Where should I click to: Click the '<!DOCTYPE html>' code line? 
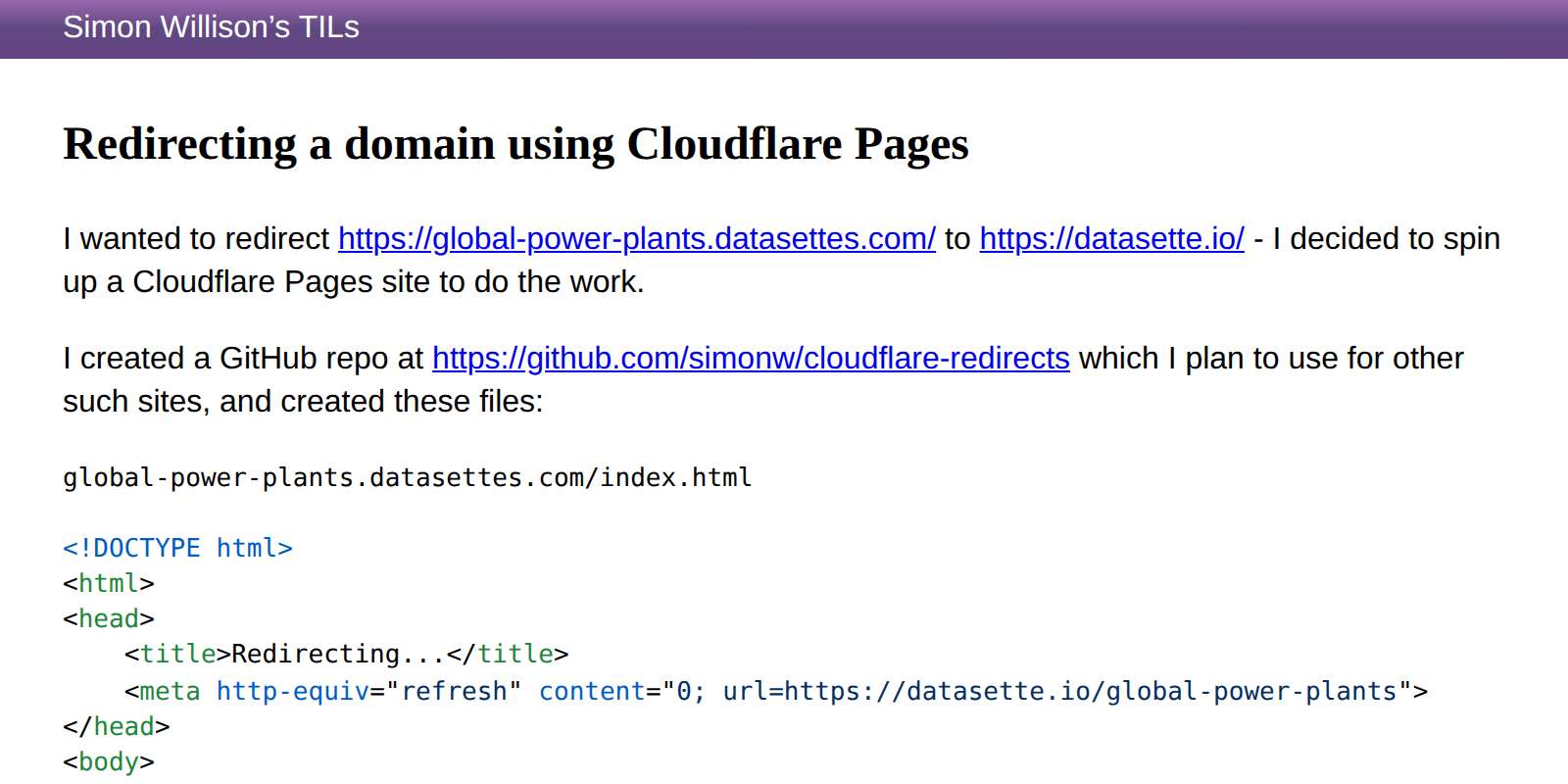coord(177,548)
